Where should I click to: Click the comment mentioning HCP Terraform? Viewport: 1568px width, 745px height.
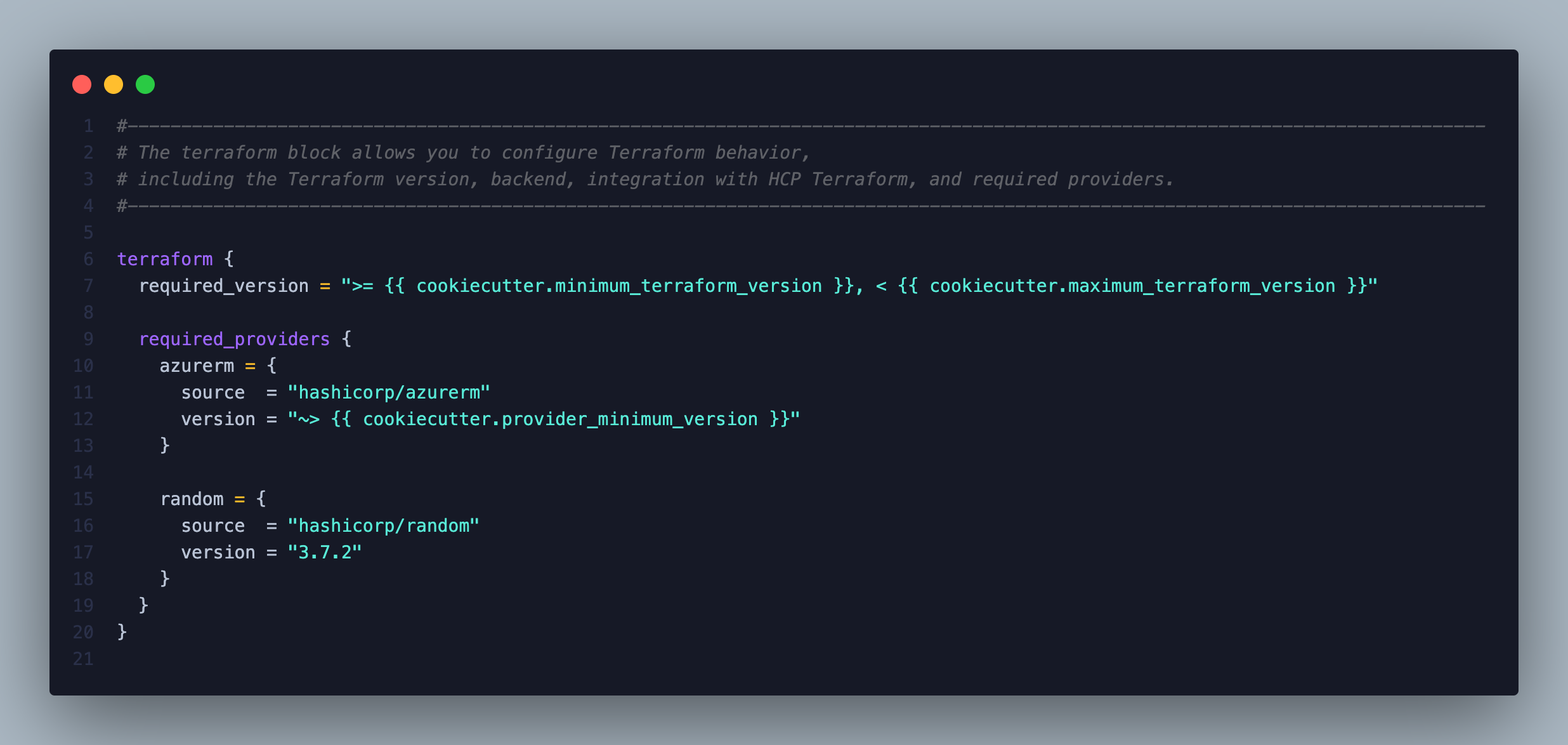point(646,179)
